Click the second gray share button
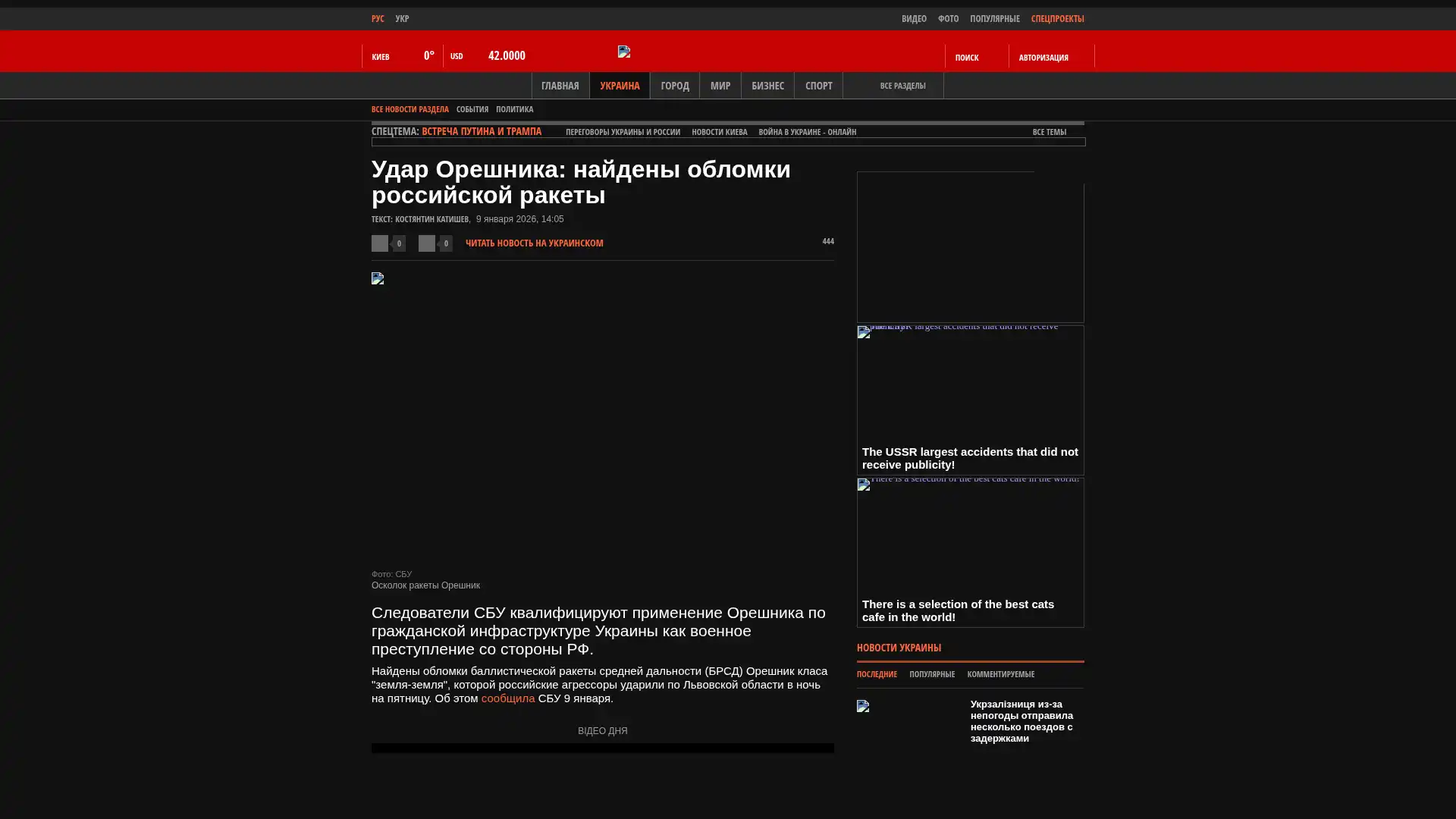Viewport: 1456px width, 819px height. 427,243
